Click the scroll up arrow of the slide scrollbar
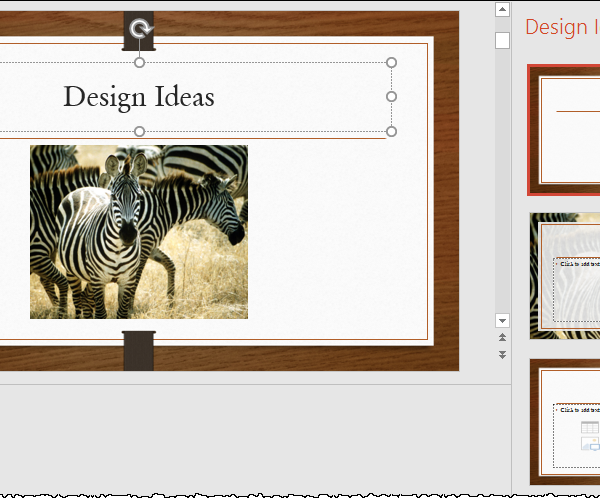The width and height of the screenshot is (600, 502). pos(502,10)
